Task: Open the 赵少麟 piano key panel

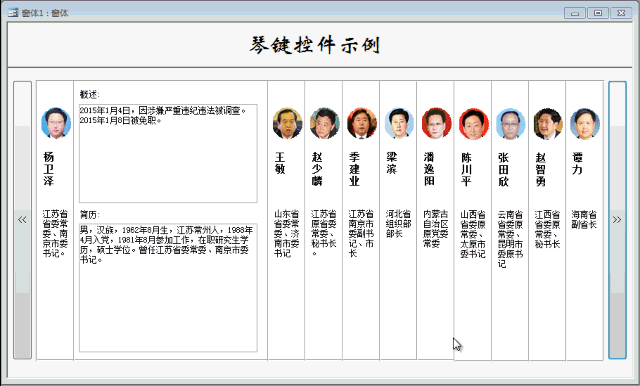Action: (324, 220)
